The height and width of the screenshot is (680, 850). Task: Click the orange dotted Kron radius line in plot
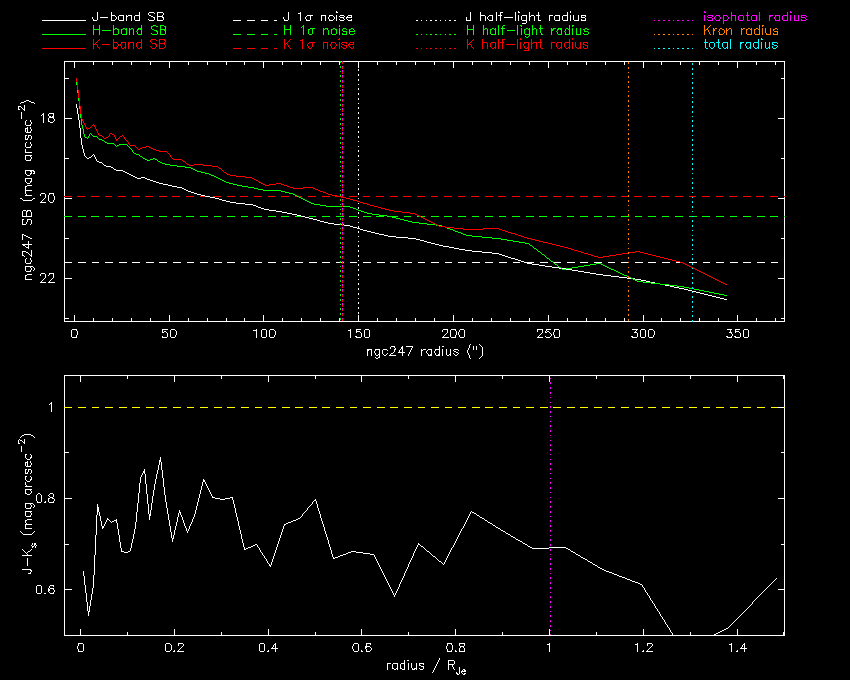pyautogui.click(x=628, y=150)
